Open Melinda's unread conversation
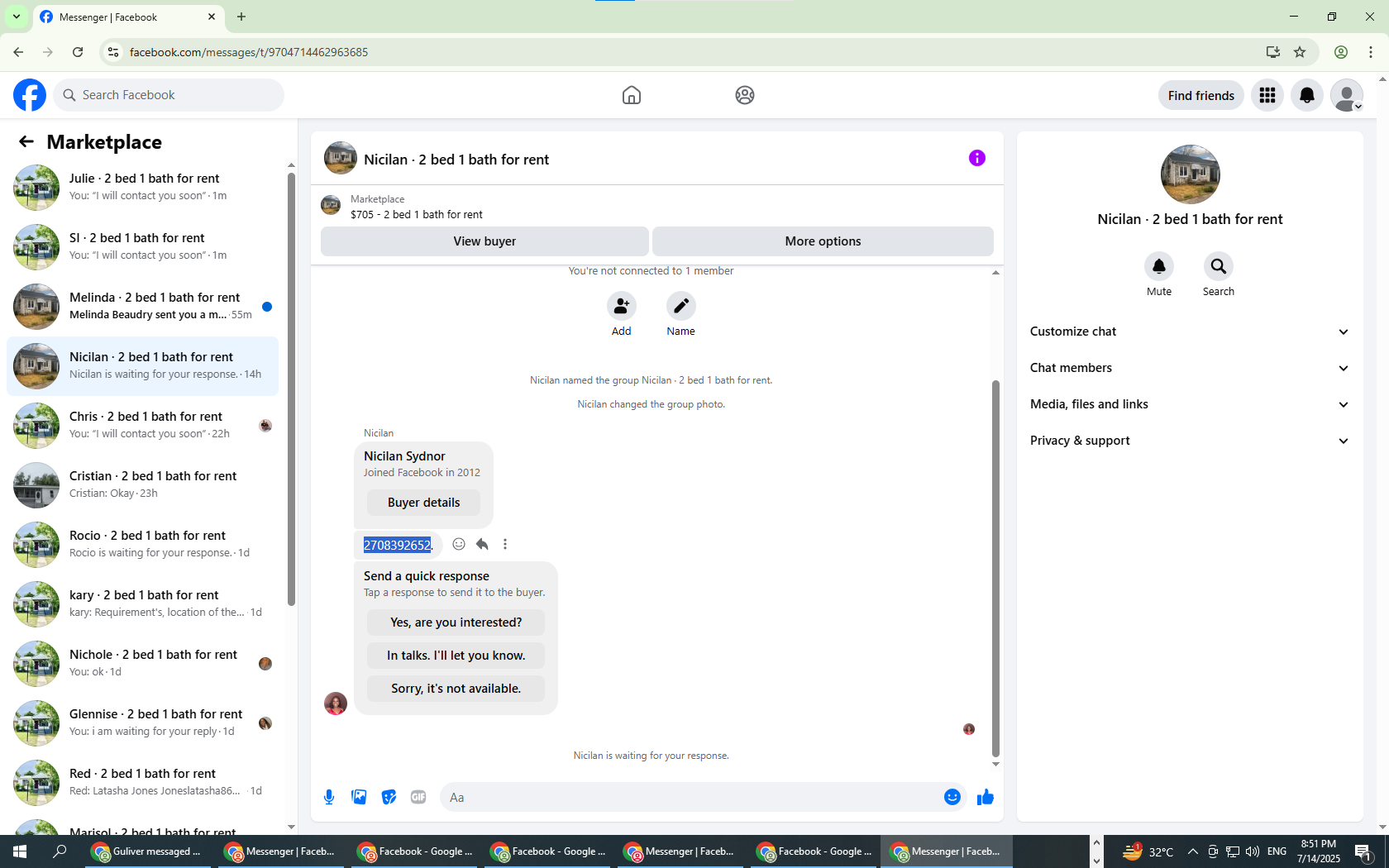Screen dimensions: 1389x868 [143, 307]
